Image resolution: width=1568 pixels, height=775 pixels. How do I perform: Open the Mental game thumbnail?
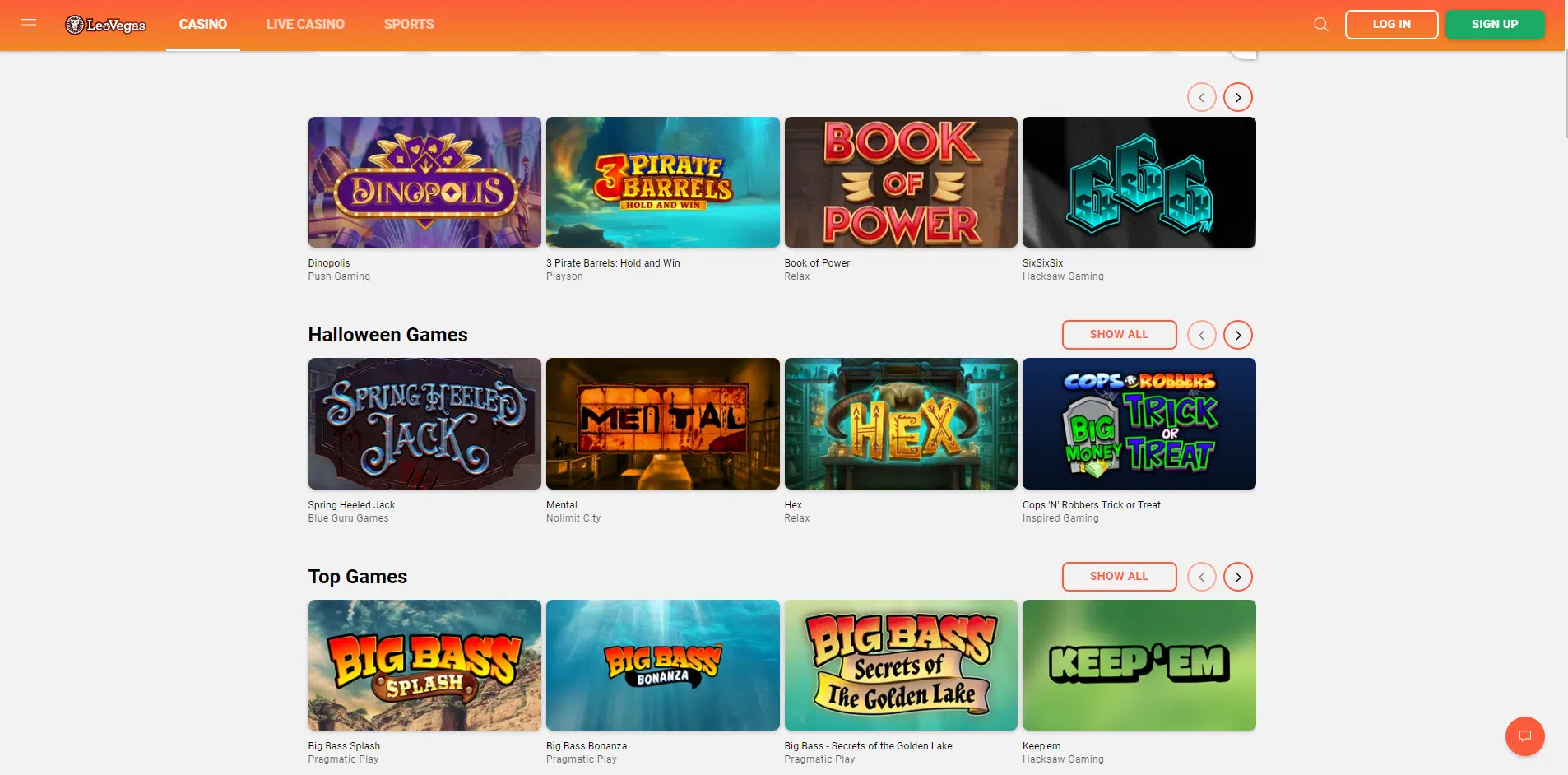click(x=662, y=424)
